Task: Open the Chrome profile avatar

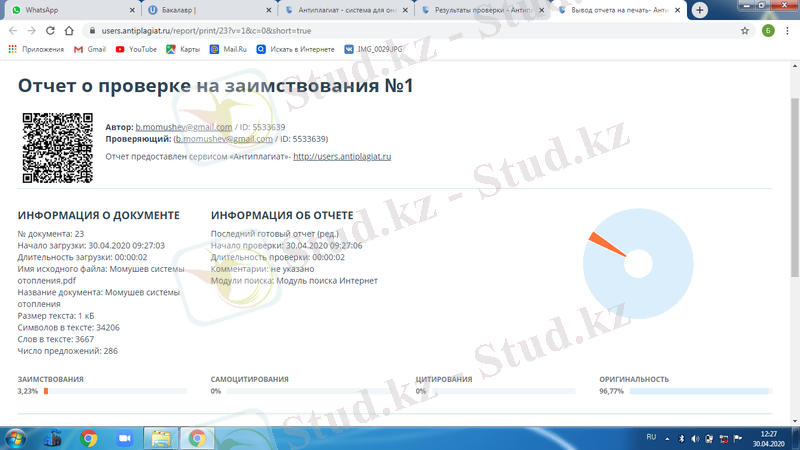Action: 768,31
